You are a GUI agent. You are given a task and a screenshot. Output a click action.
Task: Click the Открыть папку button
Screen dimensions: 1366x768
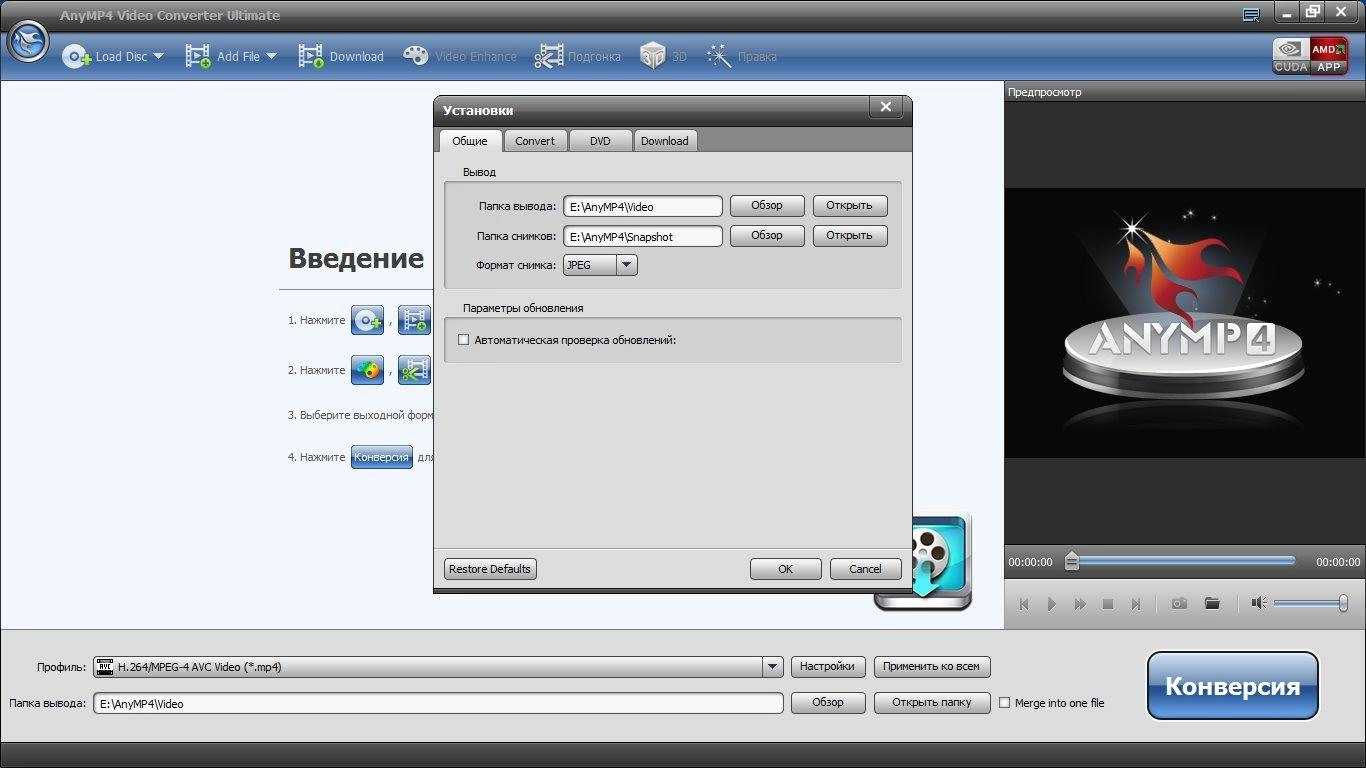(x=932, y=702)
